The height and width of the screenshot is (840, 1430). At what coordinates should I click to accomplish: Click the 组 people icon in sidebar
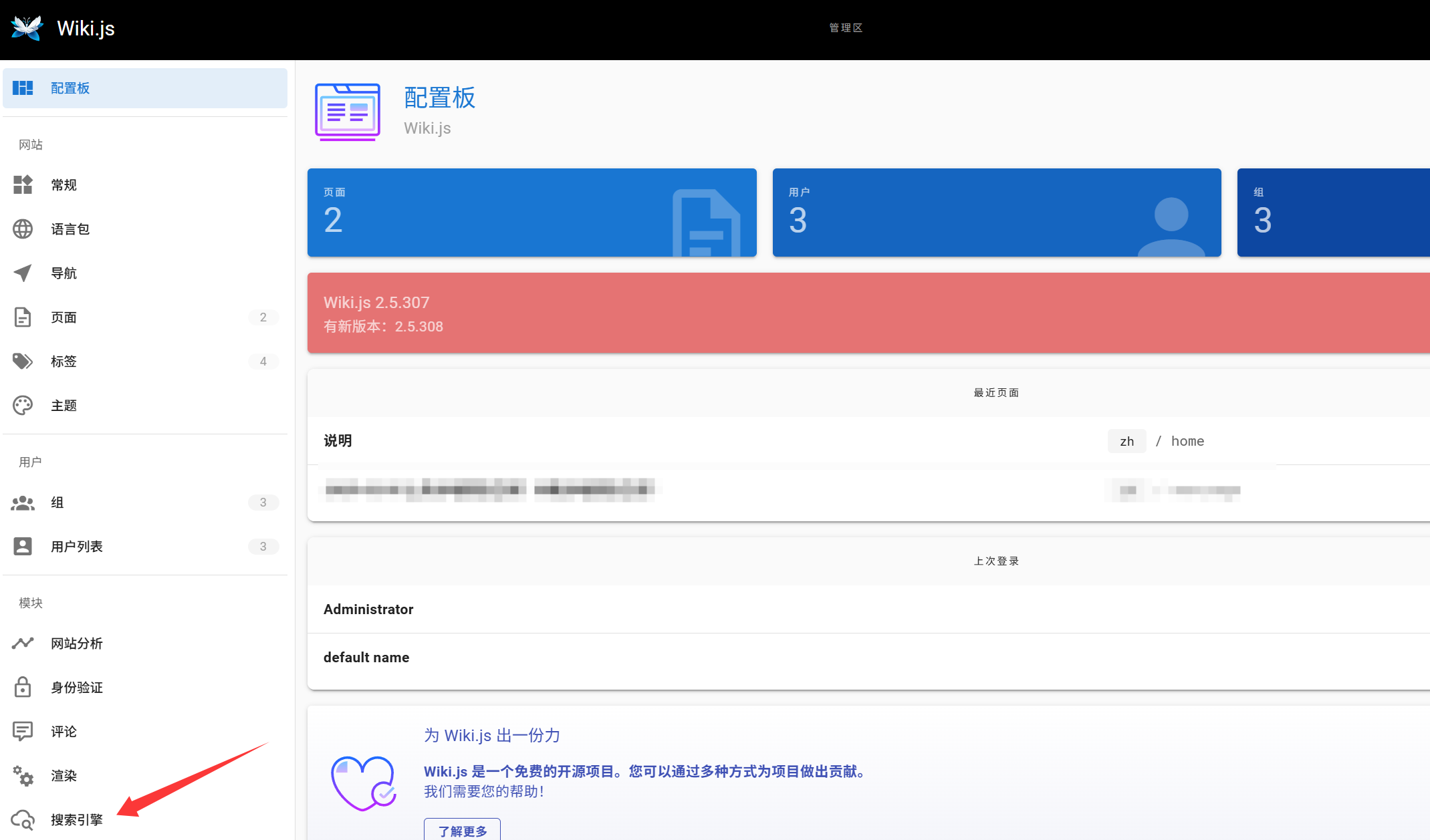tap(23, 503)
